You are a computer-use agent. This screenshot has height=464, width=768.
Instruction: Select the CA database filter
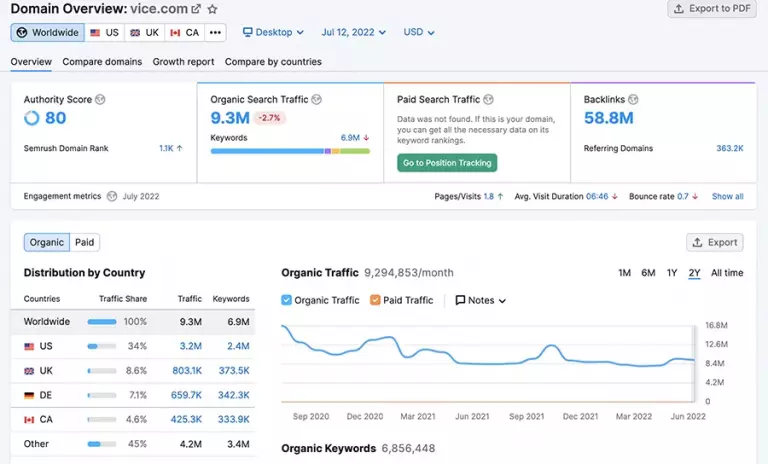click(185, 32)
